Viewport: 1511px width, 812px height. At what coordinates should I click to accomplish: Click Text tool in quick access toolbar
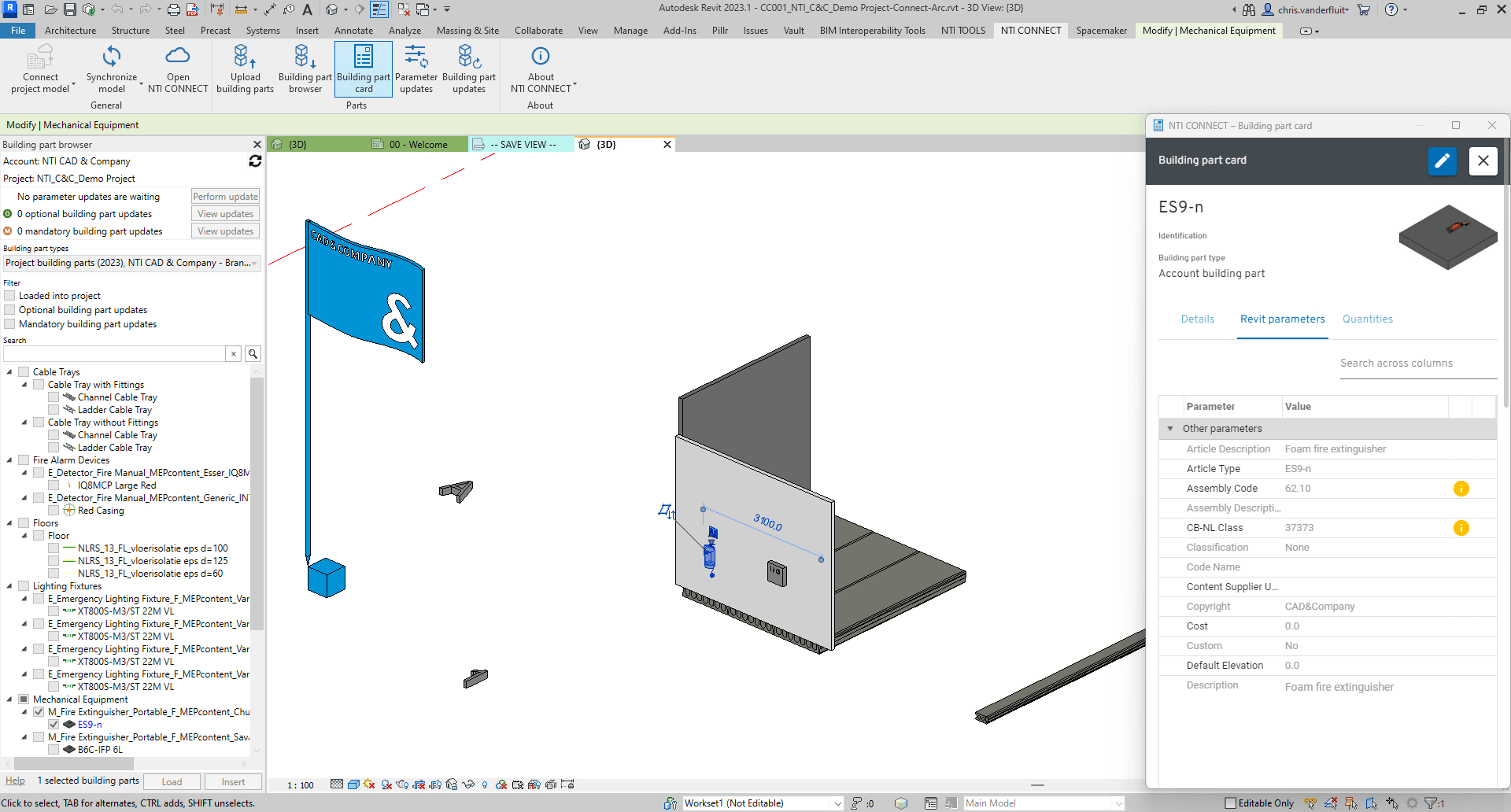tap(308, 9)
